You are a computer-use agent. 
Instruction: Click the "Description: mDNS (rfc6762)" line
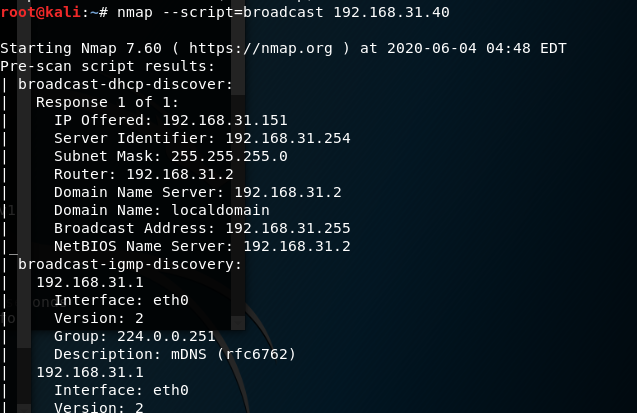175,354
